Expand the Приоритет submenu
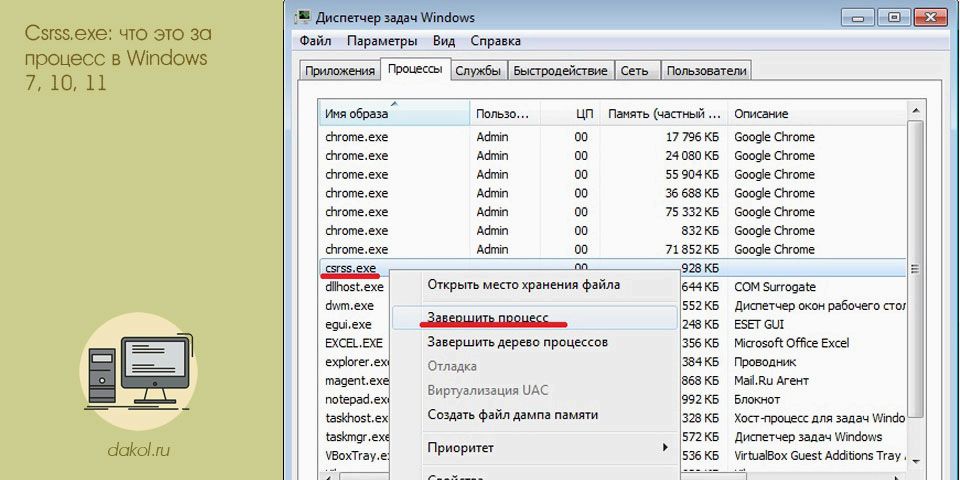The height and width of the screenshot is (480, 960). click(534, 448)
